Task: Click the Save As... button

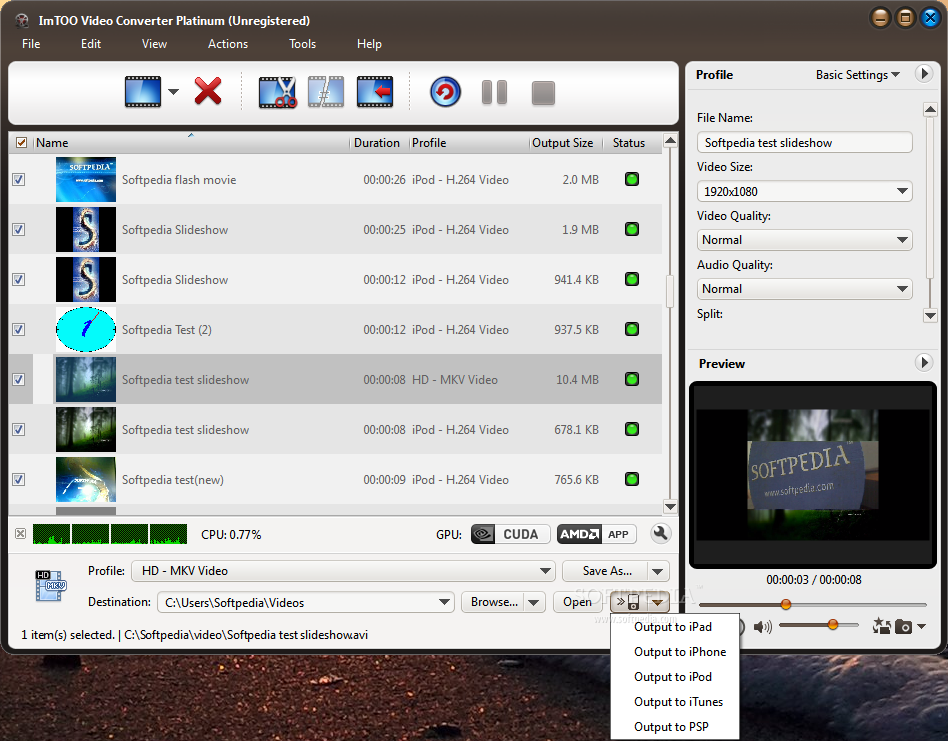Action: click(606, 571)
